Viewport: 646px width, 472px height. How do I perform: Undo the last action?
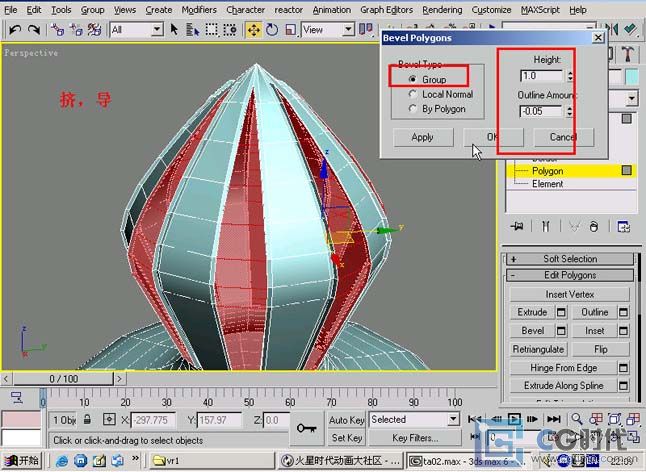[x=15, y=30]
